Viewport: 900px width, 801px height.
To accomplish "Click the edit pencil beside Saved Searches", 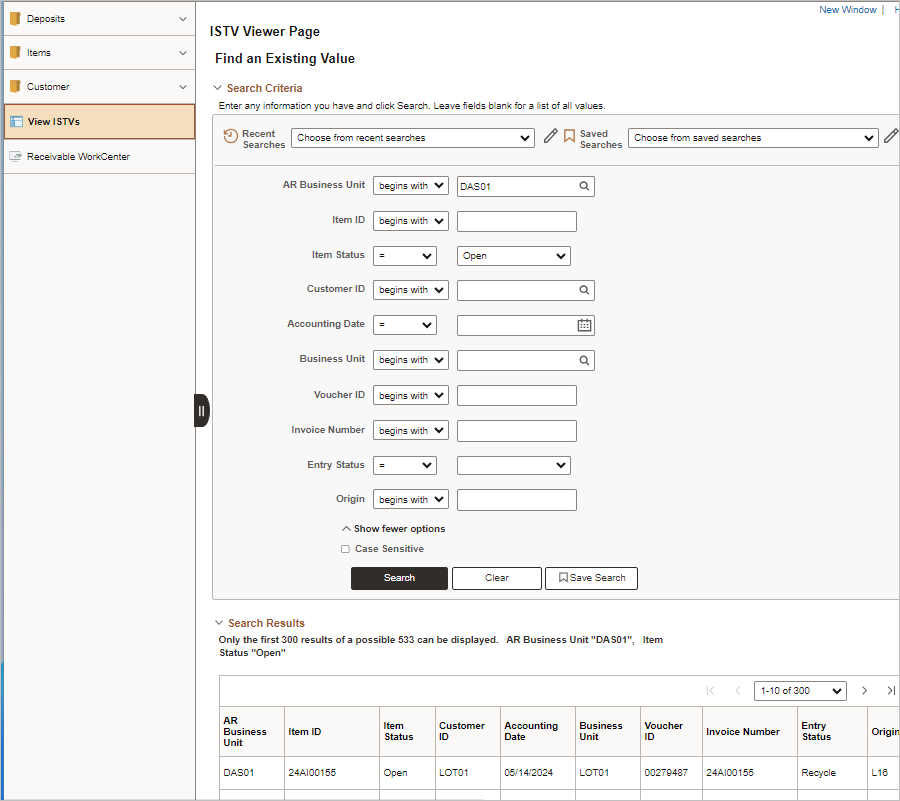I will pyautogui.click(x=891, y=136).
